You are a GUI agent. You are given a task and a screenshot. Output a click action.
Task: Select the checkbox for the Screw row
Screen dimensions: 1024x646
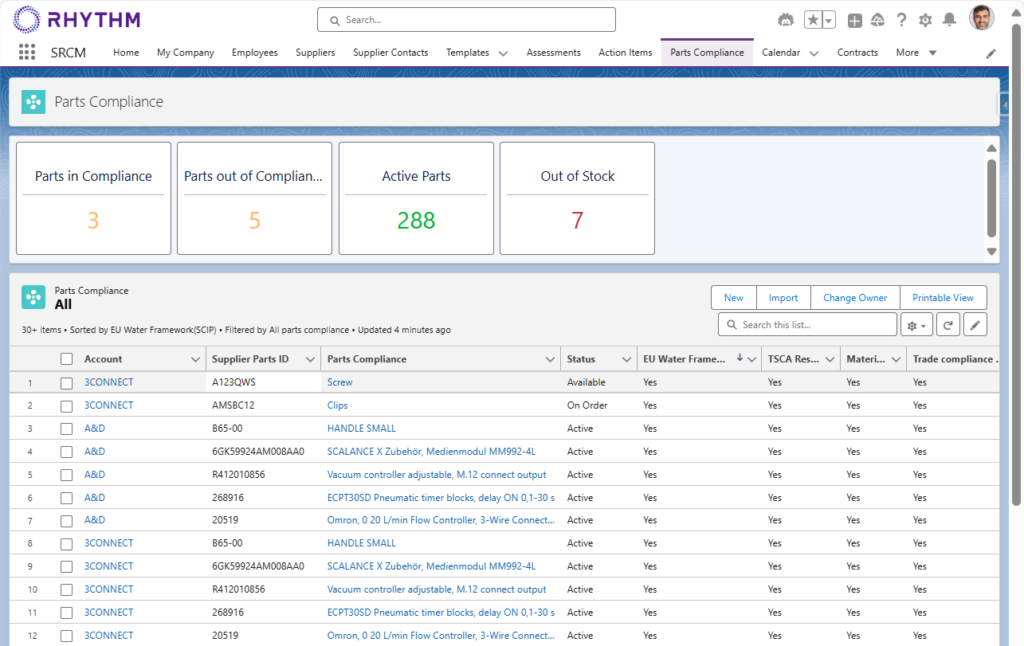(x=67, y=383)
